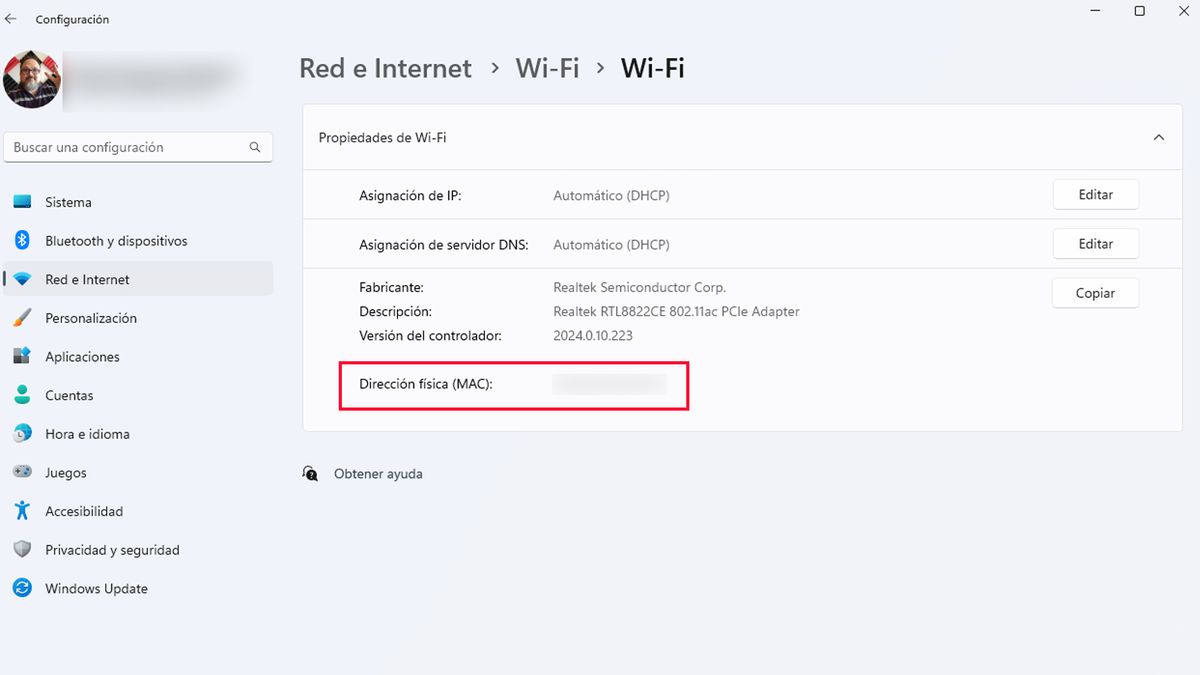Open Cuentas settings

tap(22, 395)
